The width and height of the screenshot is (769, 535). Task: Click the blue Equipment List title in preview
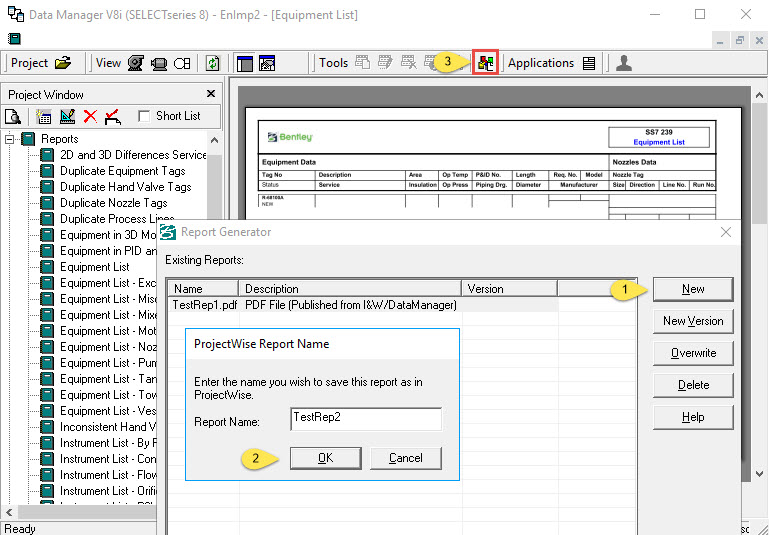659,142
